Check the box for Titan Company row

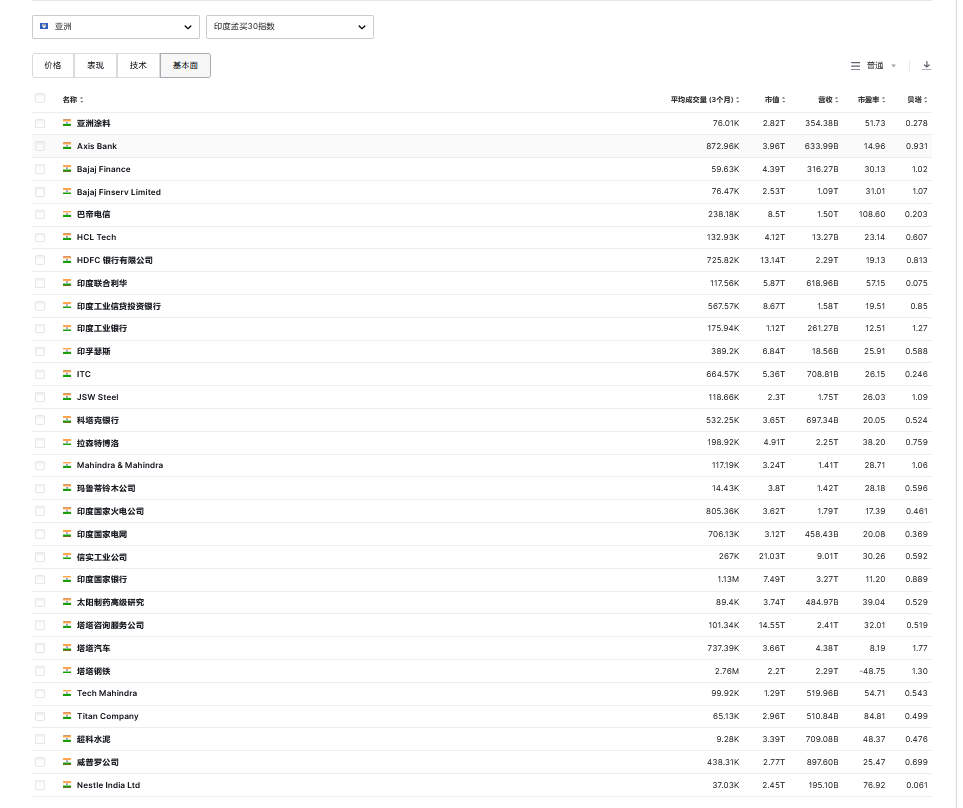click(40, 717)
